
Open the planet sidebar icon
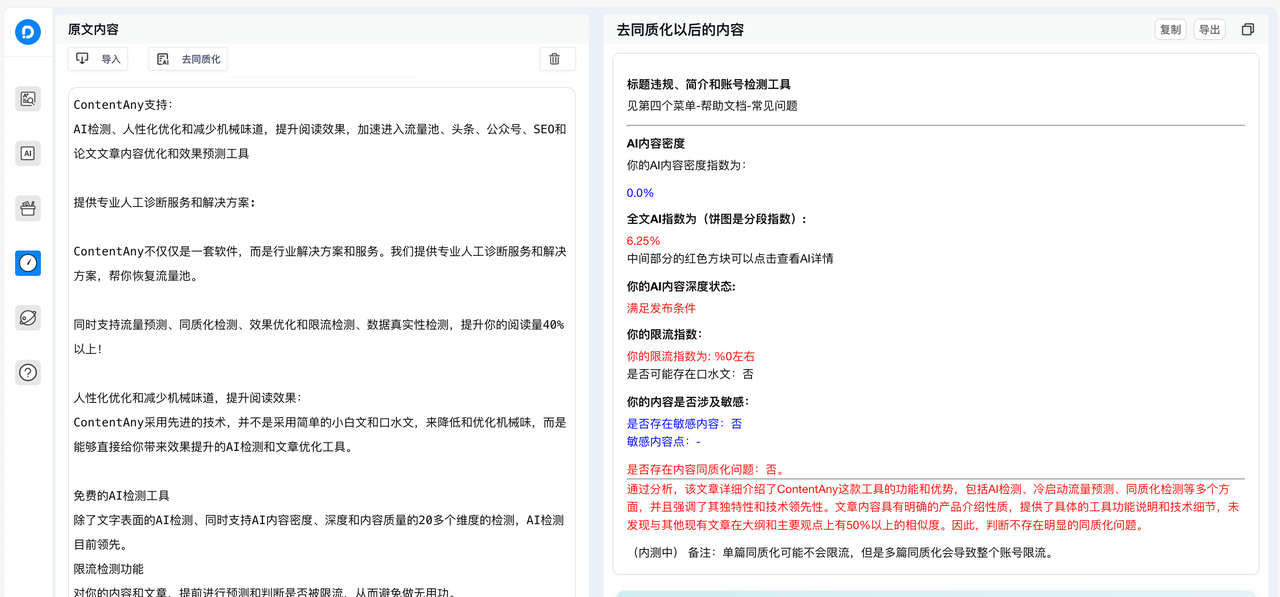pos(28,318)
